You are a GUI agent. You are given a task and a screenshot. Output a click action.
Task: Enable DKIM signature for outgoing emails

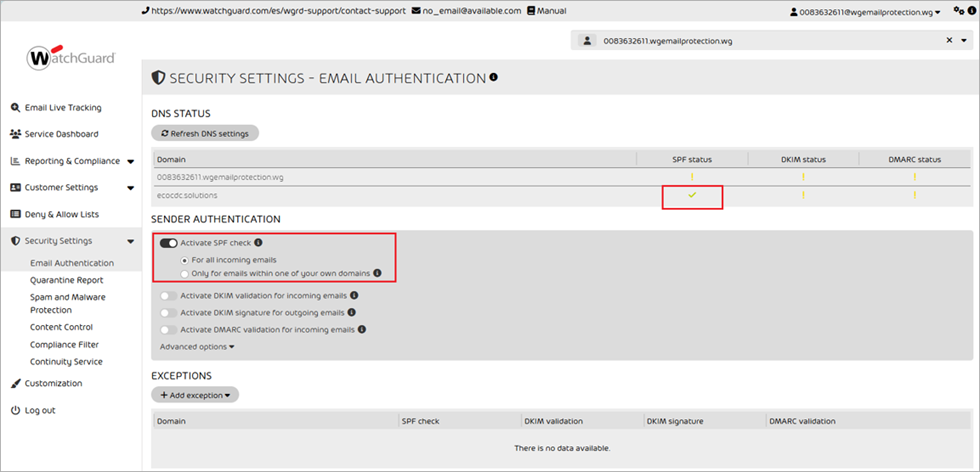pyautogui.click(x=169, y=313)
